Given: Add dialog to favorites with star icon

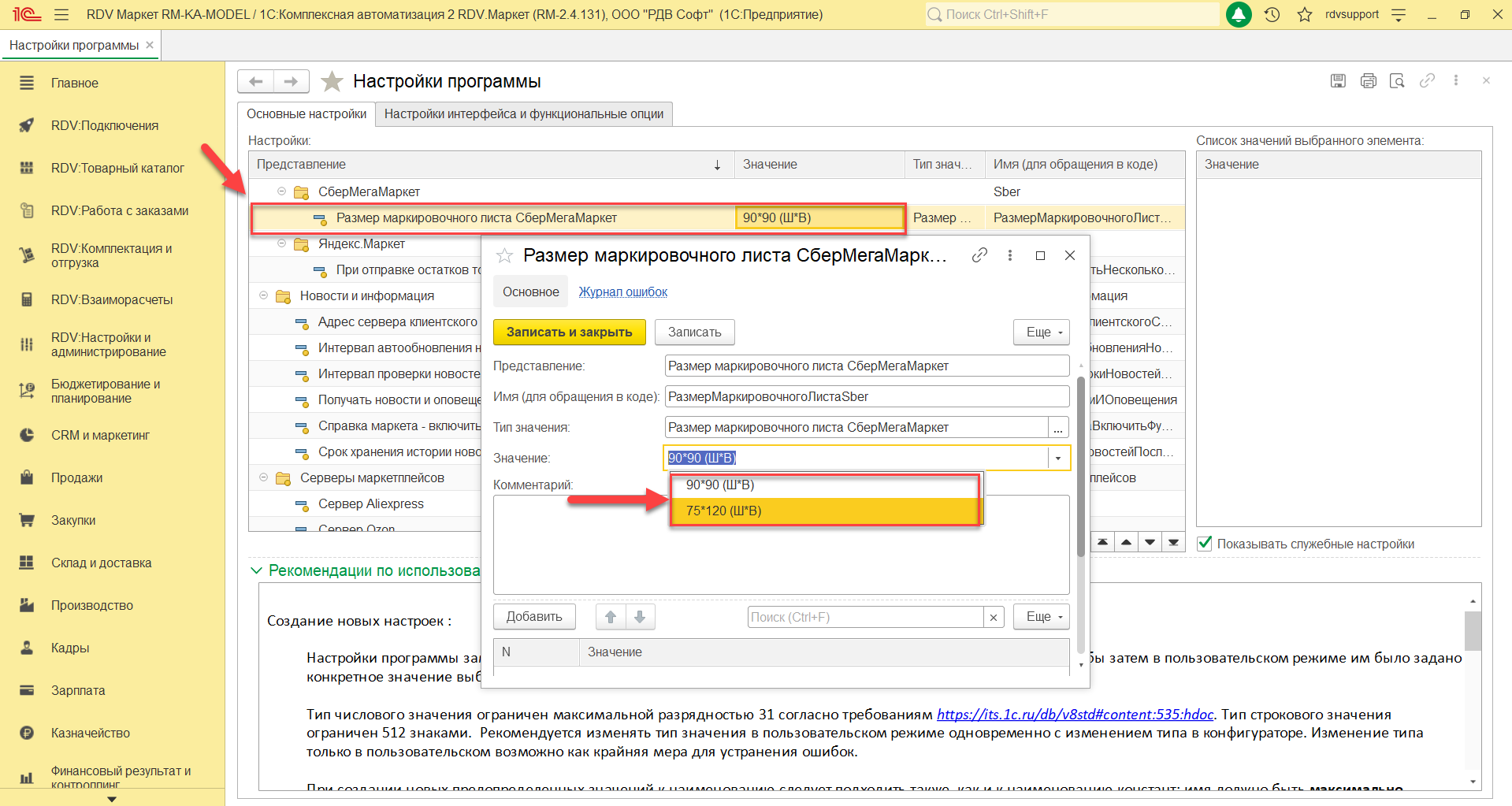Looking at the screenshot, I should pyautogui.click(x=504, y=255).
